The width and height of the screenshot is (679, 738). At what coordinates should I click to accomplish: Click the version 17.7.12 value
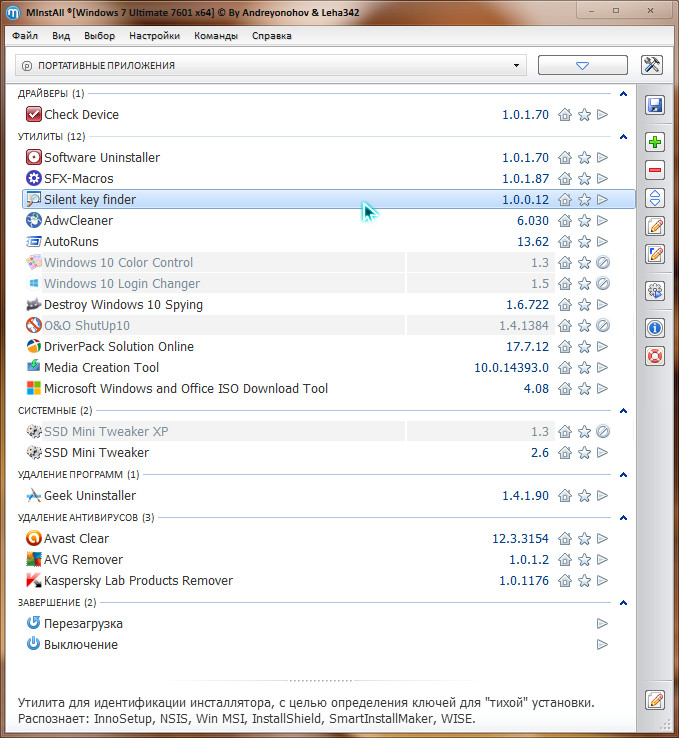527,347
